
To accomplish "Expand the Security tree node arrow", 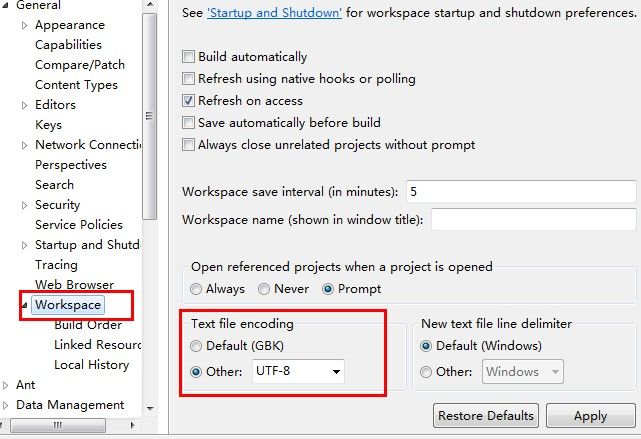I will pyautogui.click(x=25, y=205).
